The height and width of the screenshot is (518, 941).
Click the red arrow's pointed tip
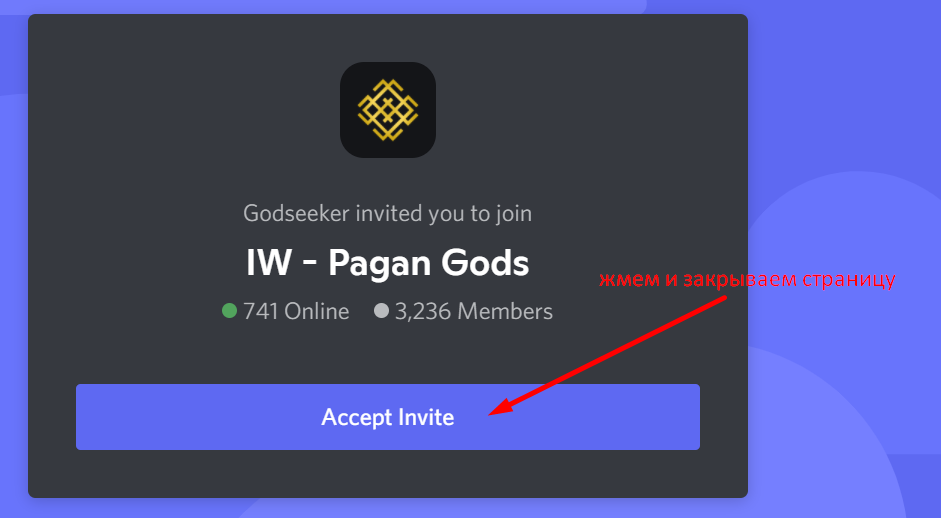click(x=492, y=413)
